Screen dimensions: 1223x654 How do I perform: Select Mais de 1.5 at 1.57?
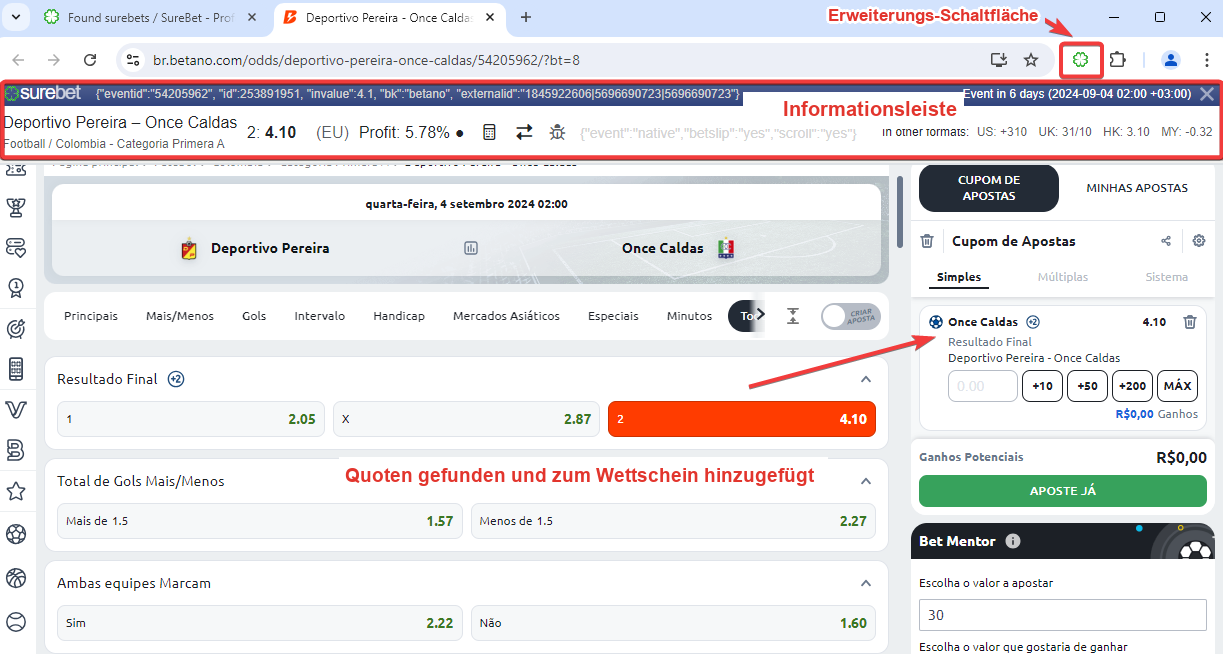[260, 521]
